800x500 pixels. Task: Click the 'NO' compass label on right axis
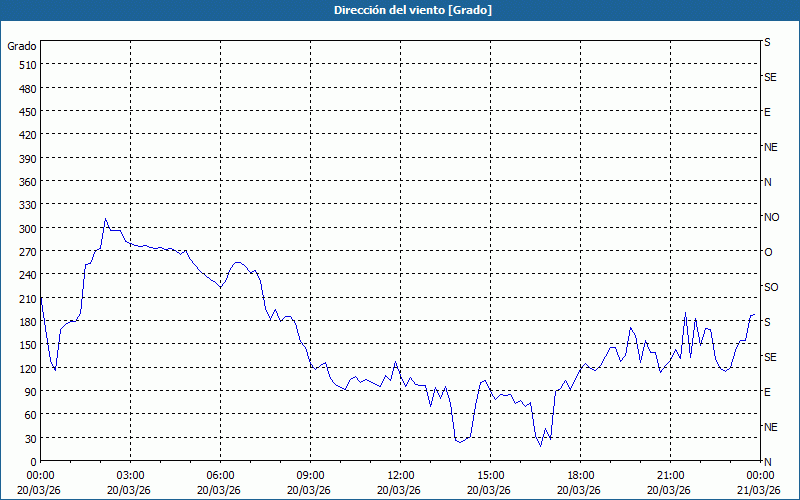771,217
